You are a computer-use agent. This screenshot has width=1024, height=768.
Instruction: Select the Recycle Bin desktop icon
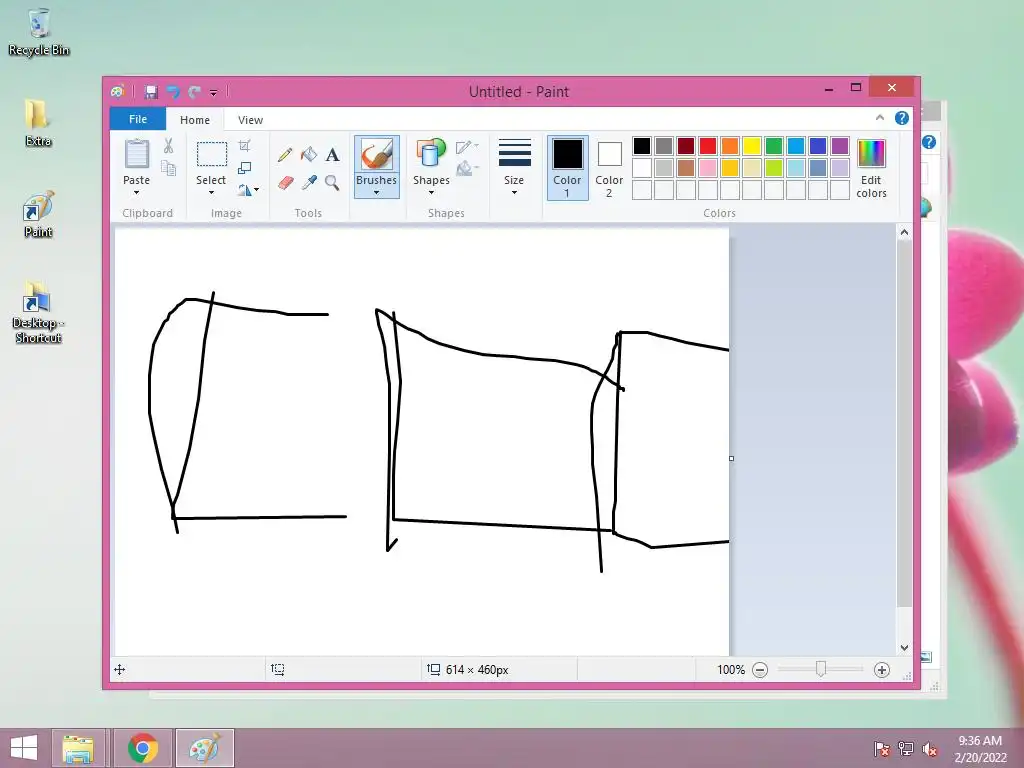pos(39,32)
